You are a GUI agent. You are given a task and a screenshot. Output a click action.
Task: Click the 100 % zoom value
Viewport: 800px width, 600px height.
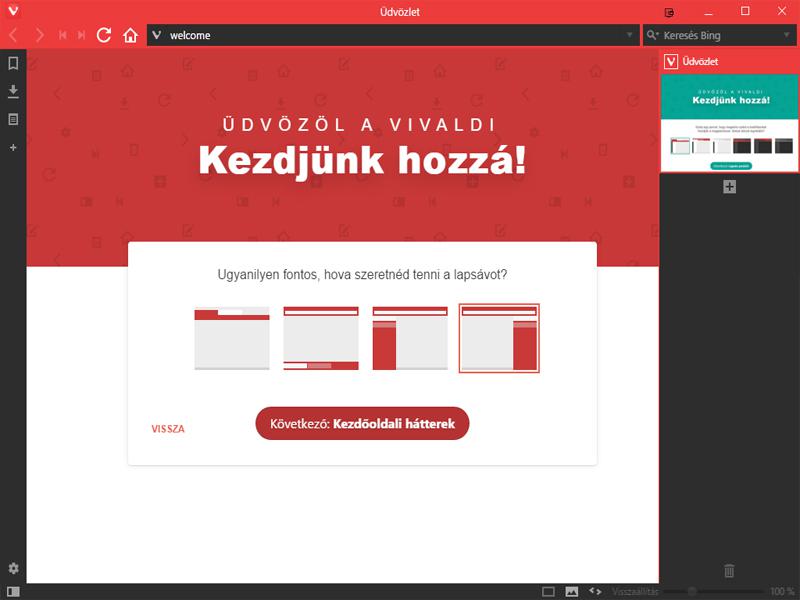pyautogui.click(x=781, y=591)
